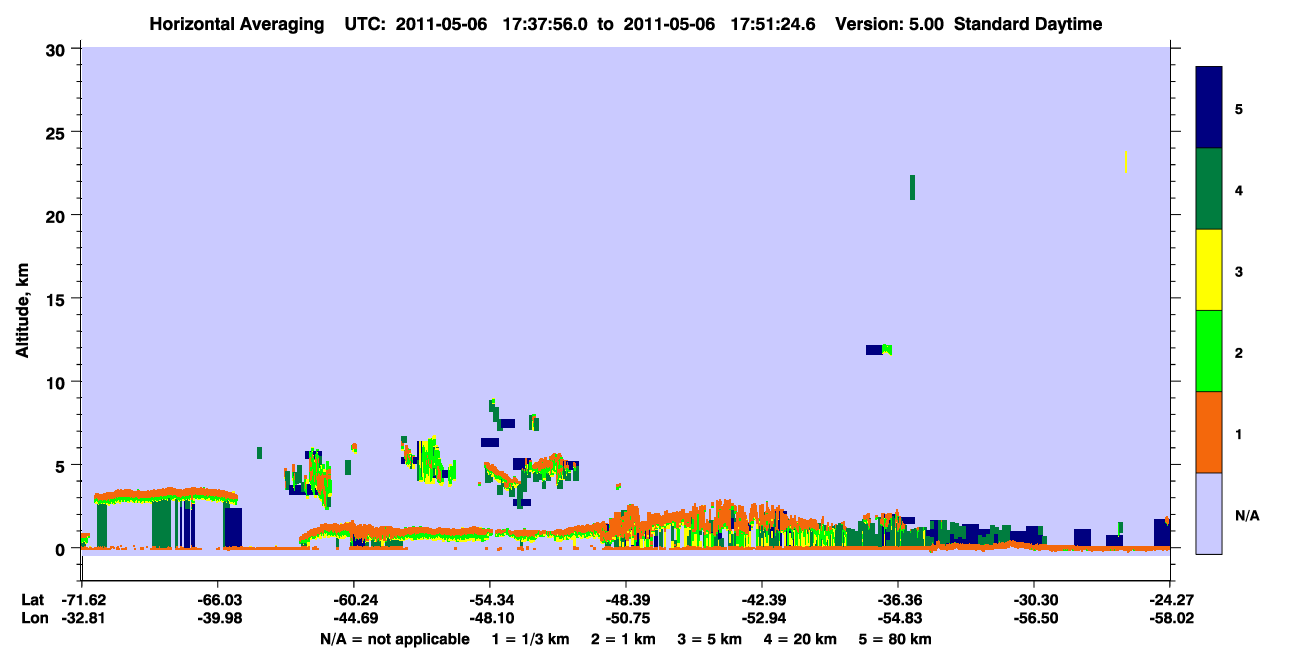1300x667 pixels.
Task: Click longitude value -50.75
Action: point(626,619)
